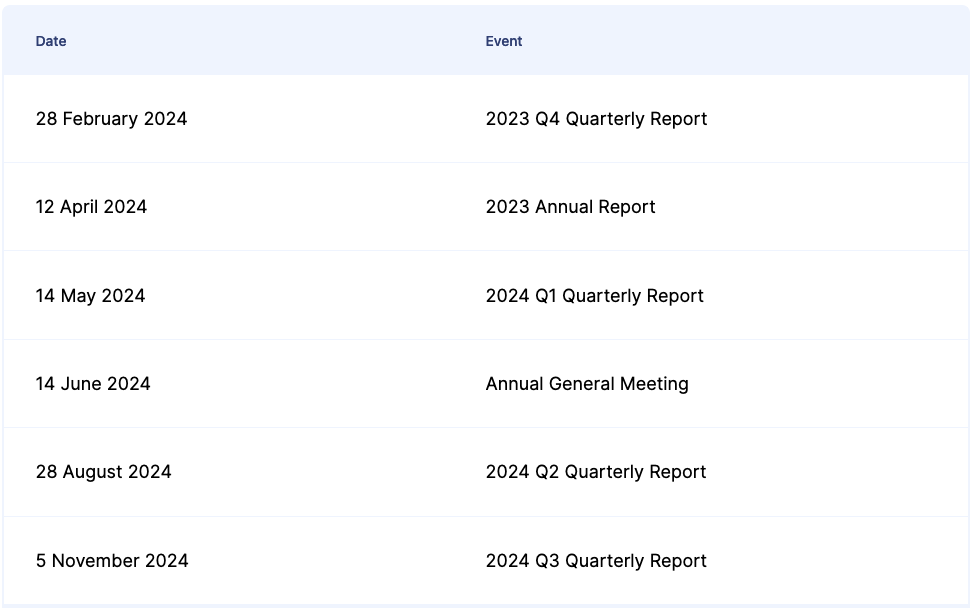Select the 28 August 2024 date cell
973x608 pixels.
coord(103,472)
